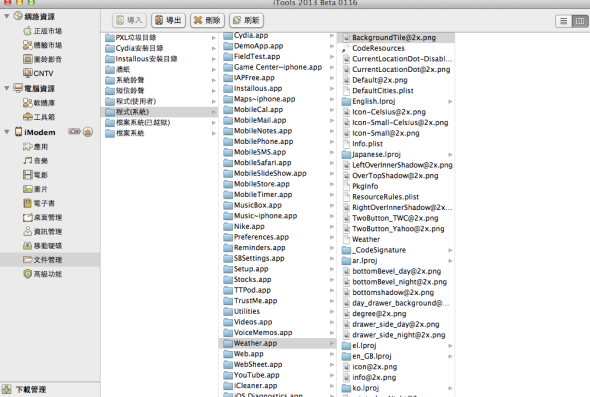Select the Preferences.app folder
Viewport: 590px width, 397px height.
coord(277,237)
